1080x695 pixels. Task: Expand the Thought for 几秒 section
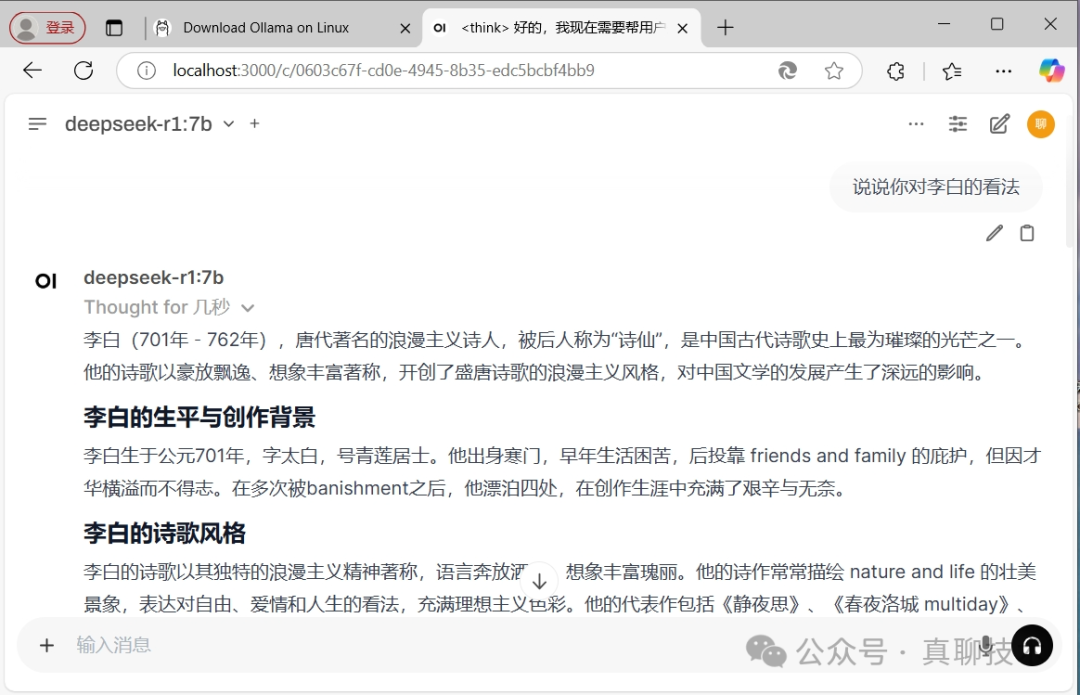tap(169, 307)
